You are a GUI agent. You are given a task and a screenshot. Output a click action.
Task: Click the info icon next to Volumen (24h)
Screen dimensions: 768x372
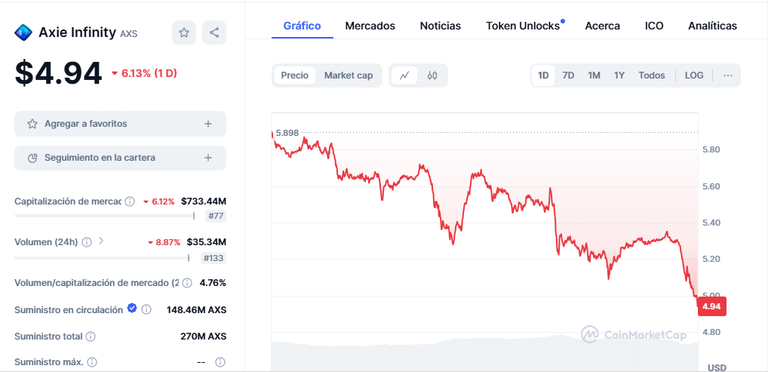click(87, 242)
